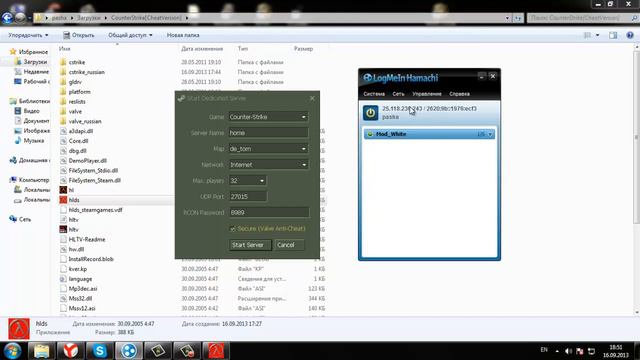
Task: Click the Explorer search box
Action: 582,18
